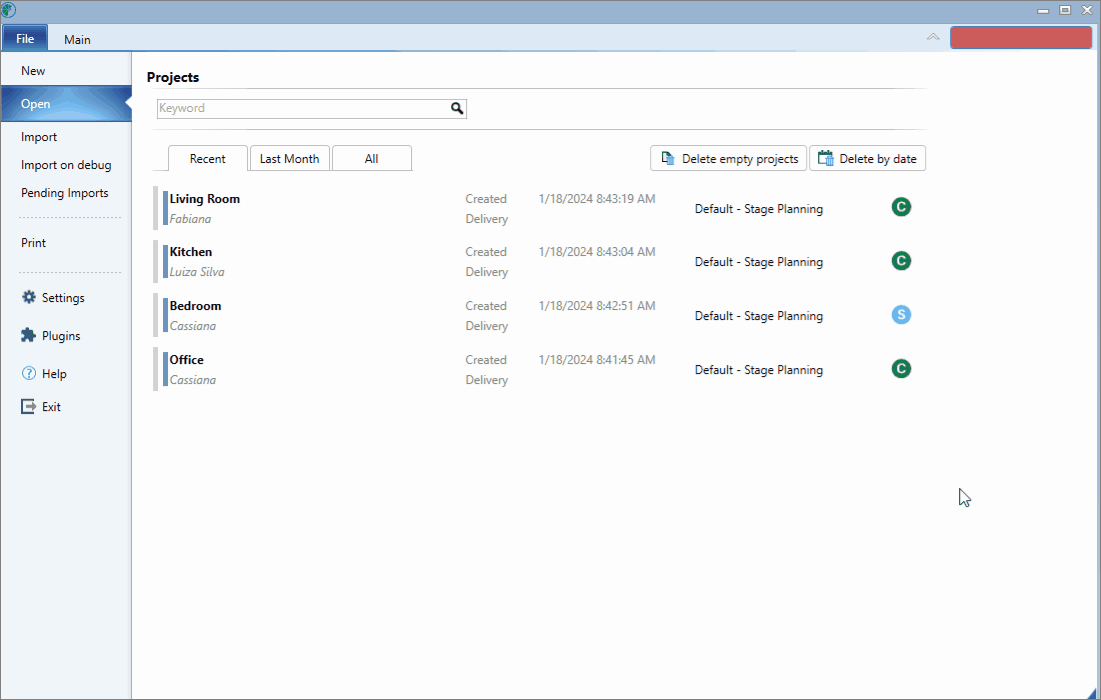Click the blue S badge for Bedroom
Image resolution: width=1101 pixels, height=700 pixels.
(901, 315)
